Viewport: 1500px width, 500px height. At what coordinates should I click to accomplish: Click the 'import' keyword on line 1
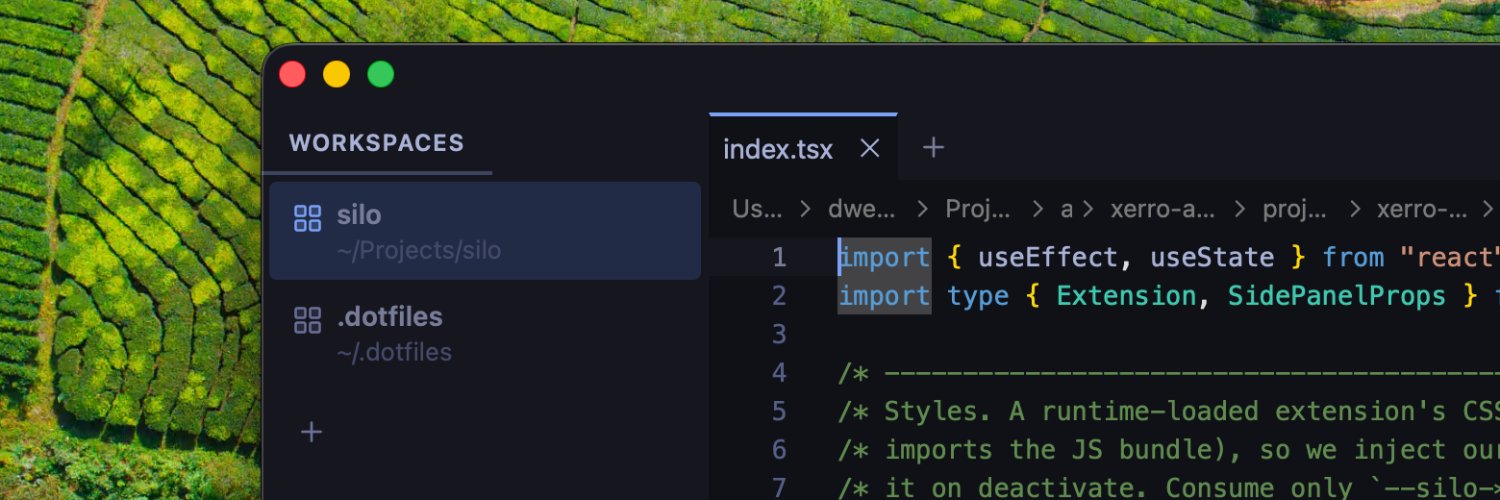pyautogui.click(x=884, y=258)
